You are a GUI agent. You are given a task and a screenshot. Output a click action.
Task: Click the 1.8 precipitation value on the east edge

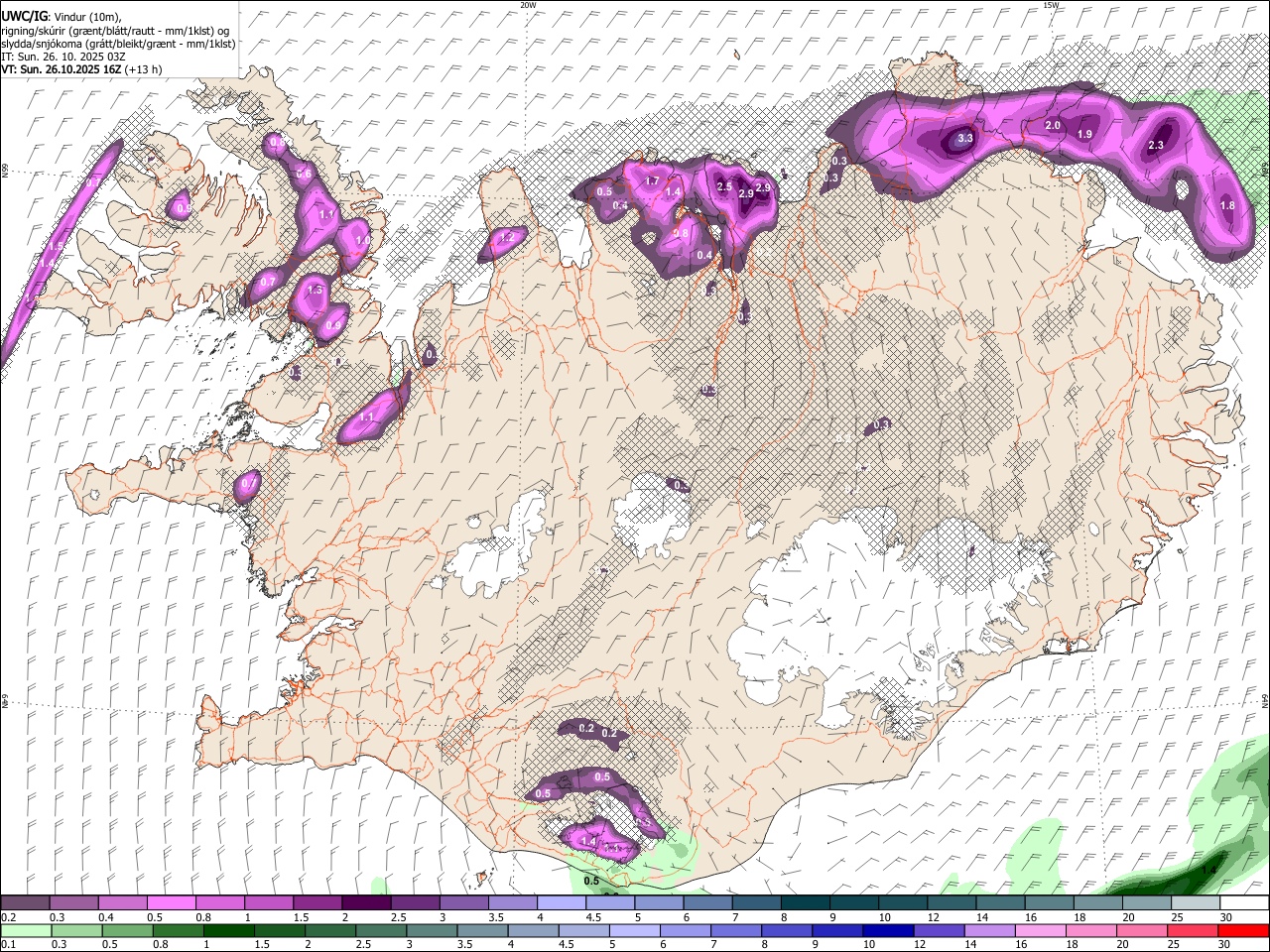click(1227, 206)
